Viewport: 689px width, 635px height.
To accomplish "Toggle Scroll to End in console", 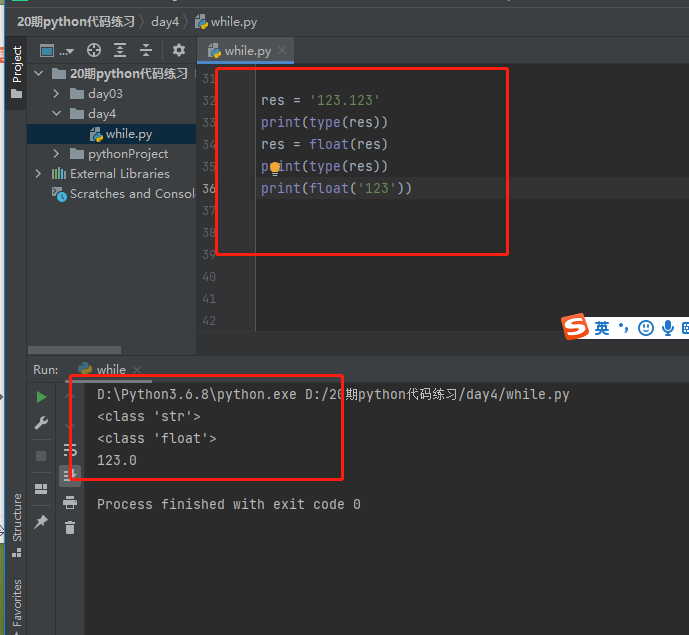I will point(70,475).
